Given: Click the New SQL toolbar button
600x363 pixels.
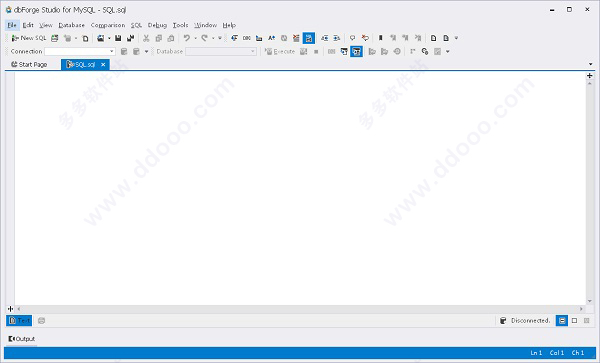Looking at the screenshot, I should click(x=29, y=38).
